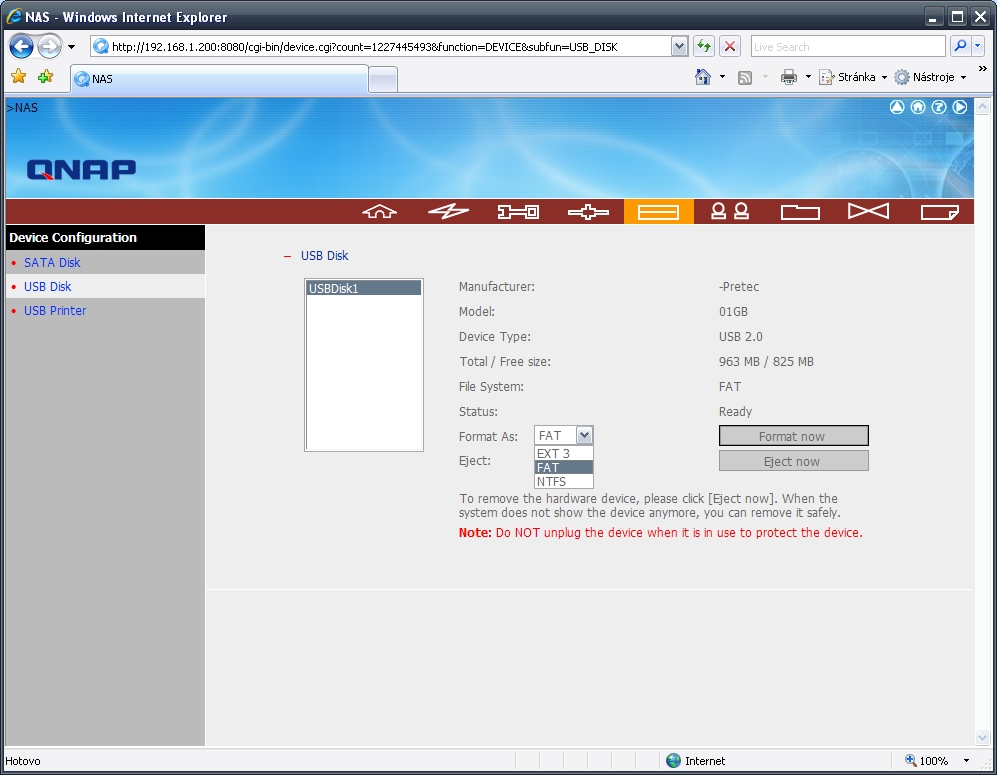This screenshot has height=775, width=997.
Task: Open the SATA Disk link
Action: click(x=52, y=263)
